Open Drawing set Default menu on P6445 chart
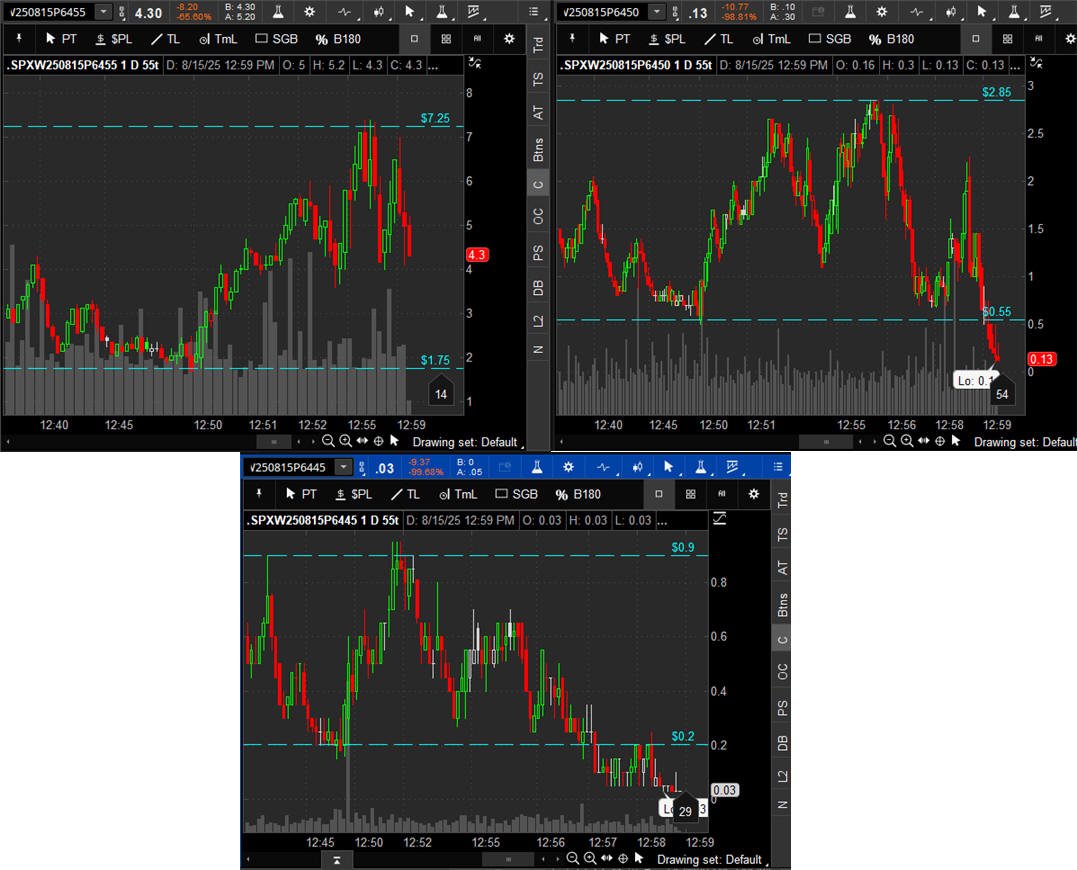Screen dimensions: 1077x870 pos(709,859)
